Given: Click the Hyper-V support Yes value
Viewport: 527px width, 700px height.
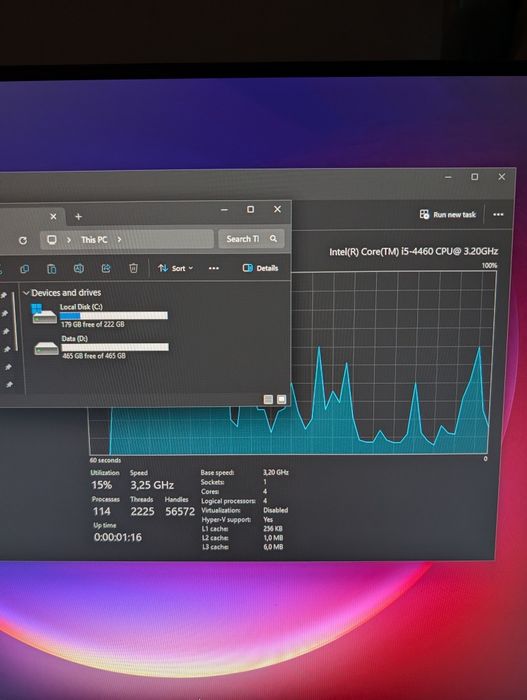Looking at the screenshot, I should click(268, 519).
